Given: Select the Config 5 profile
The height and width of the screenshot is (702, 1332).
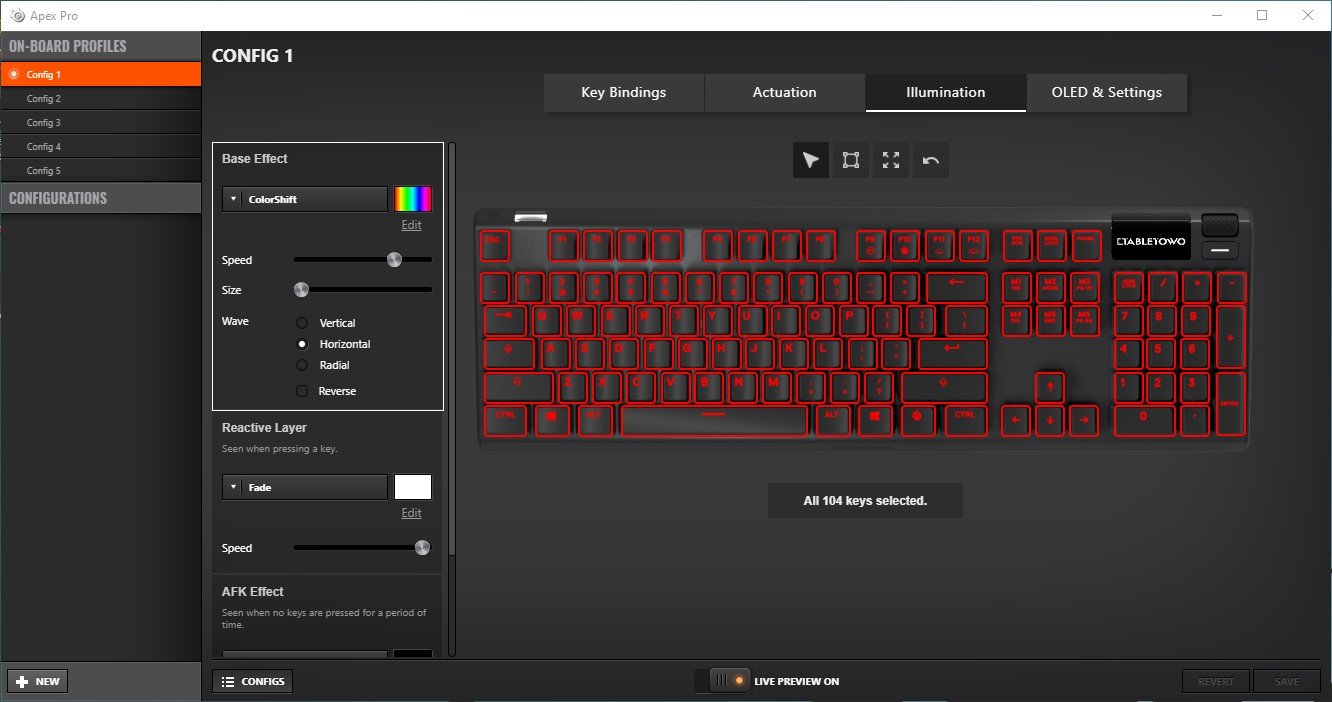Looking at the screenshot, I should tap(101, 170).
